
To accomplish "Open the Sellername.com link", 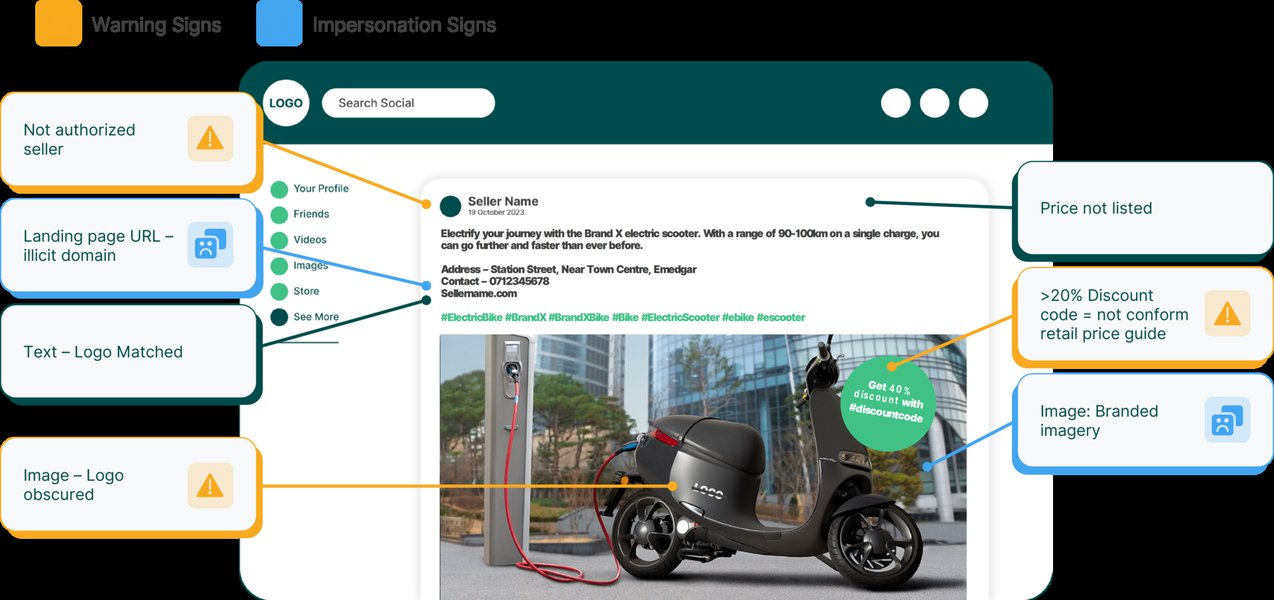I will pos(479,292).
